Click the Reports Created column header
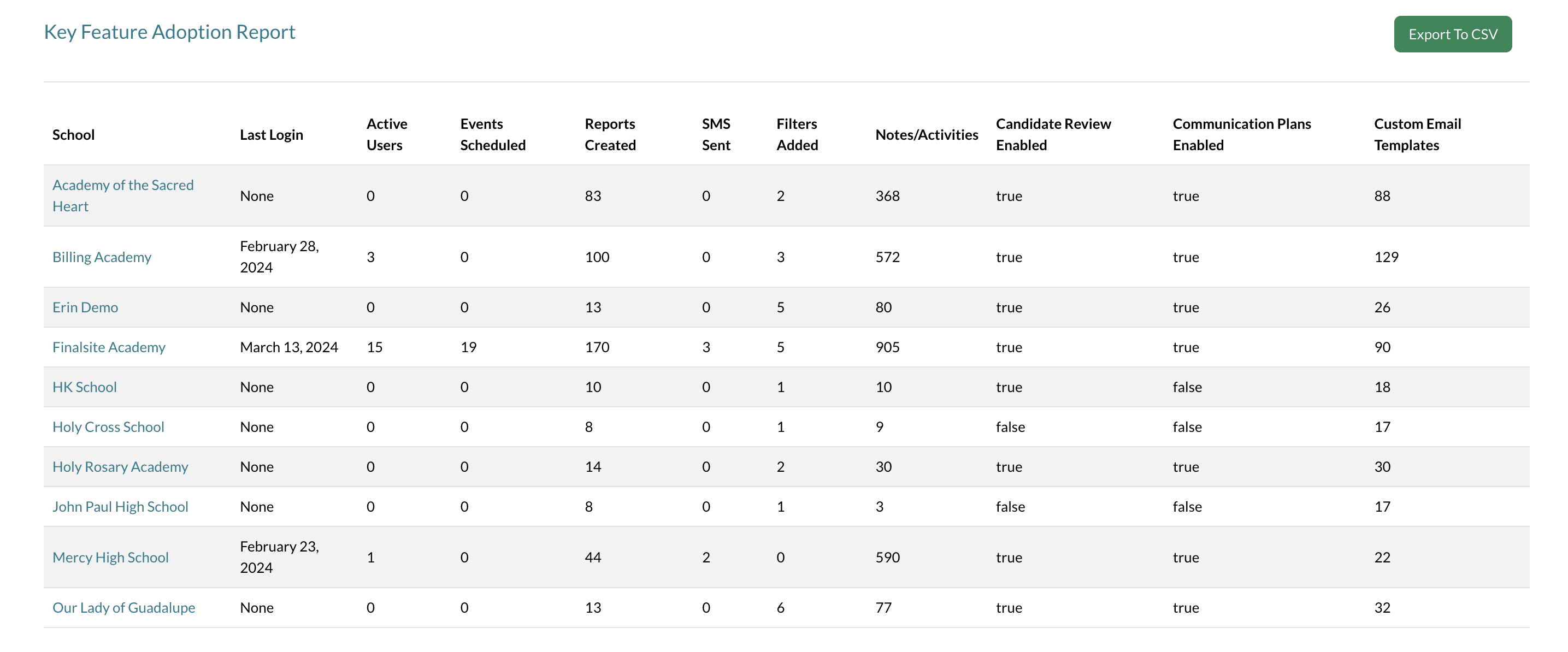1568x652 pixels. coord(609,134)
